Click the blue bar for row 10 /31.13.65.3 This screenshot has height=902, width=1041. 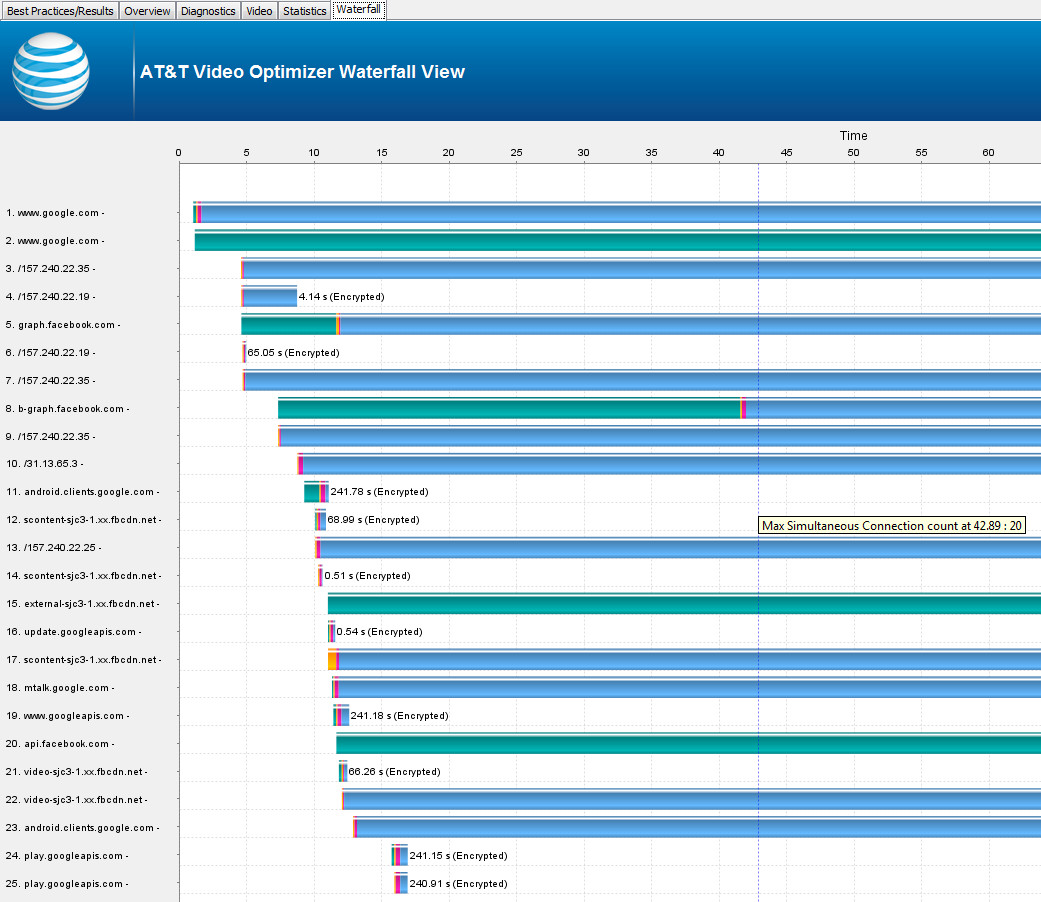tap(672, 464)
